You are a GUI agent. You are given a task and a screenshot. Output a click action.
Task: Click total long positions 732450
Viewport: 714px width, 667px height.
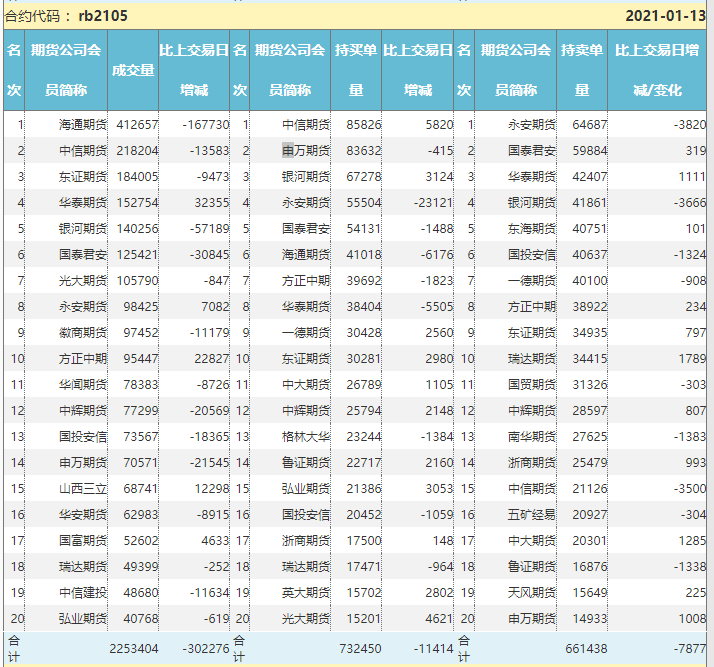[360, 648]
